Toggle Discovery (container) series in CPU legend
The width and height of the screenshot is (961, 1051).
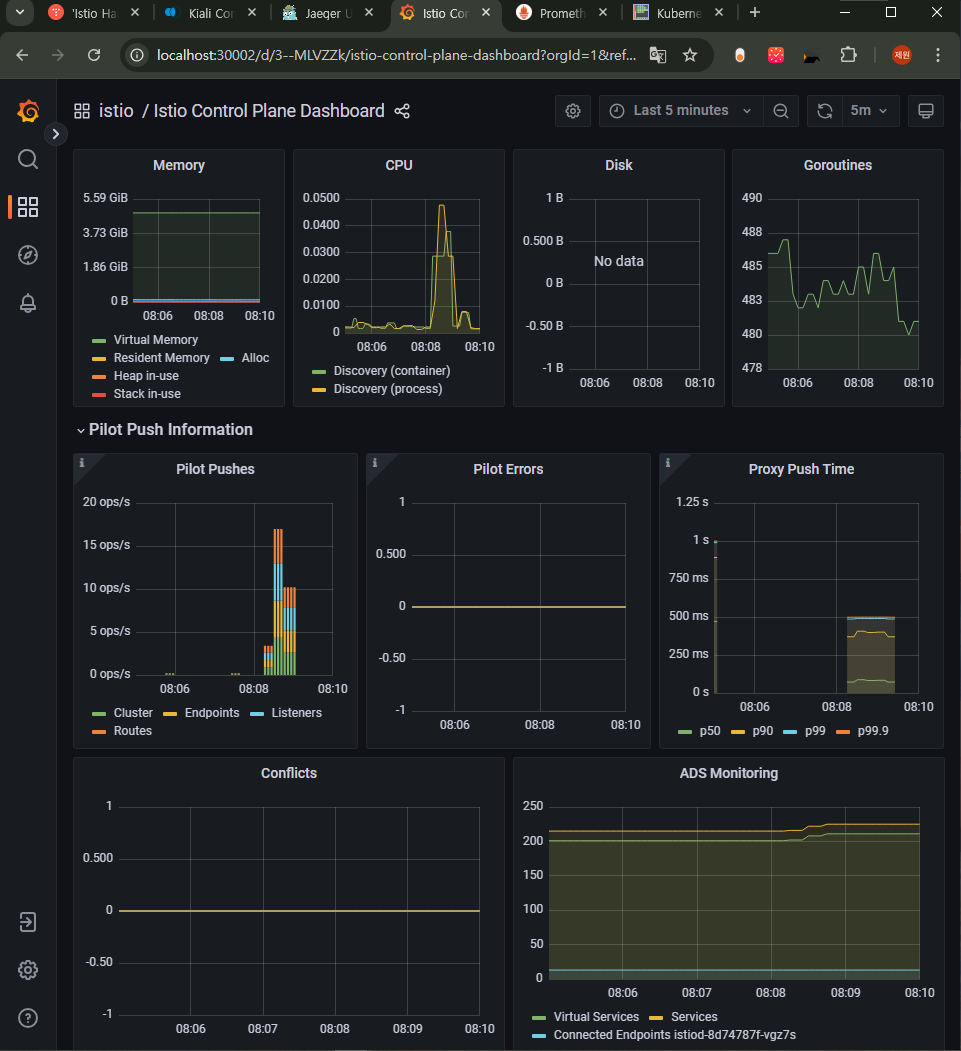click(392, 371)
